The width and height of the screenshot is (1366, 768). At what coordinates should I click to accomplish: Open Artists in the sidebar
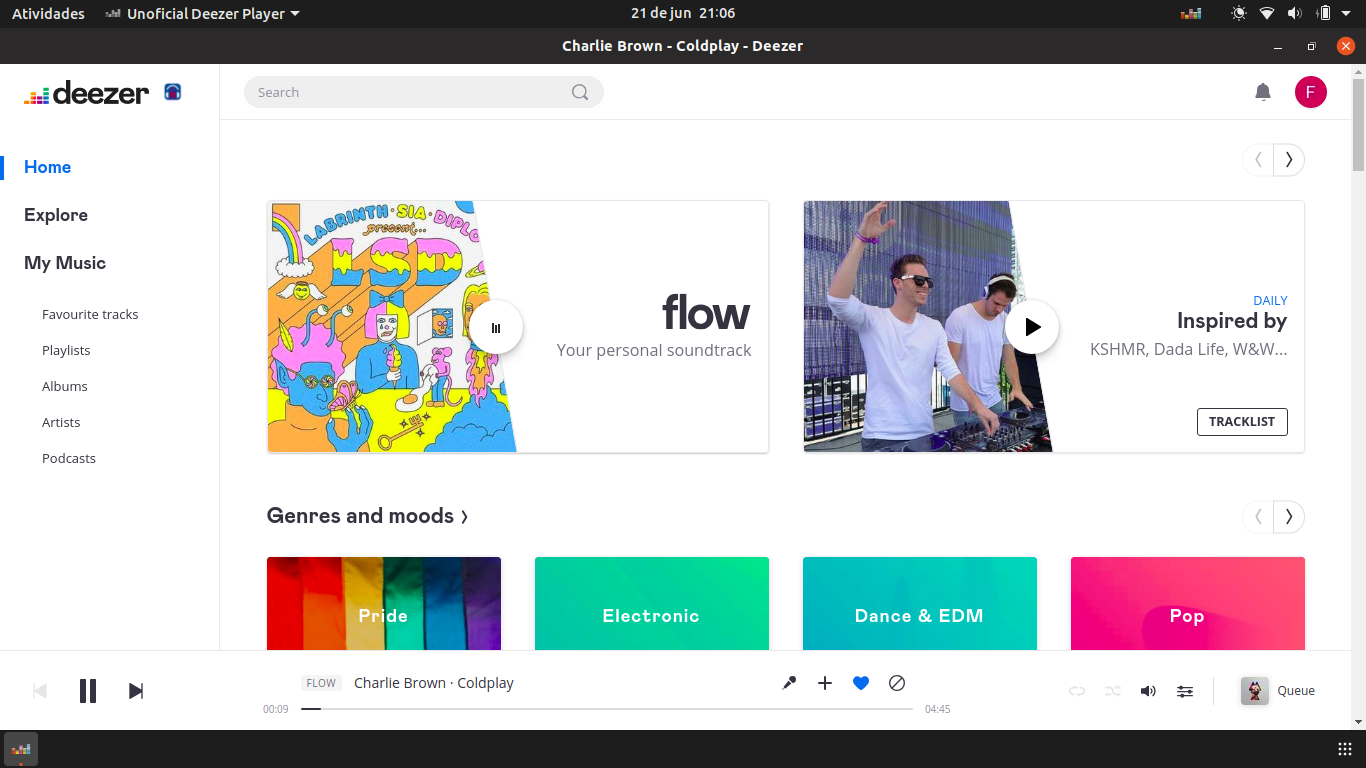coord(61,422)
